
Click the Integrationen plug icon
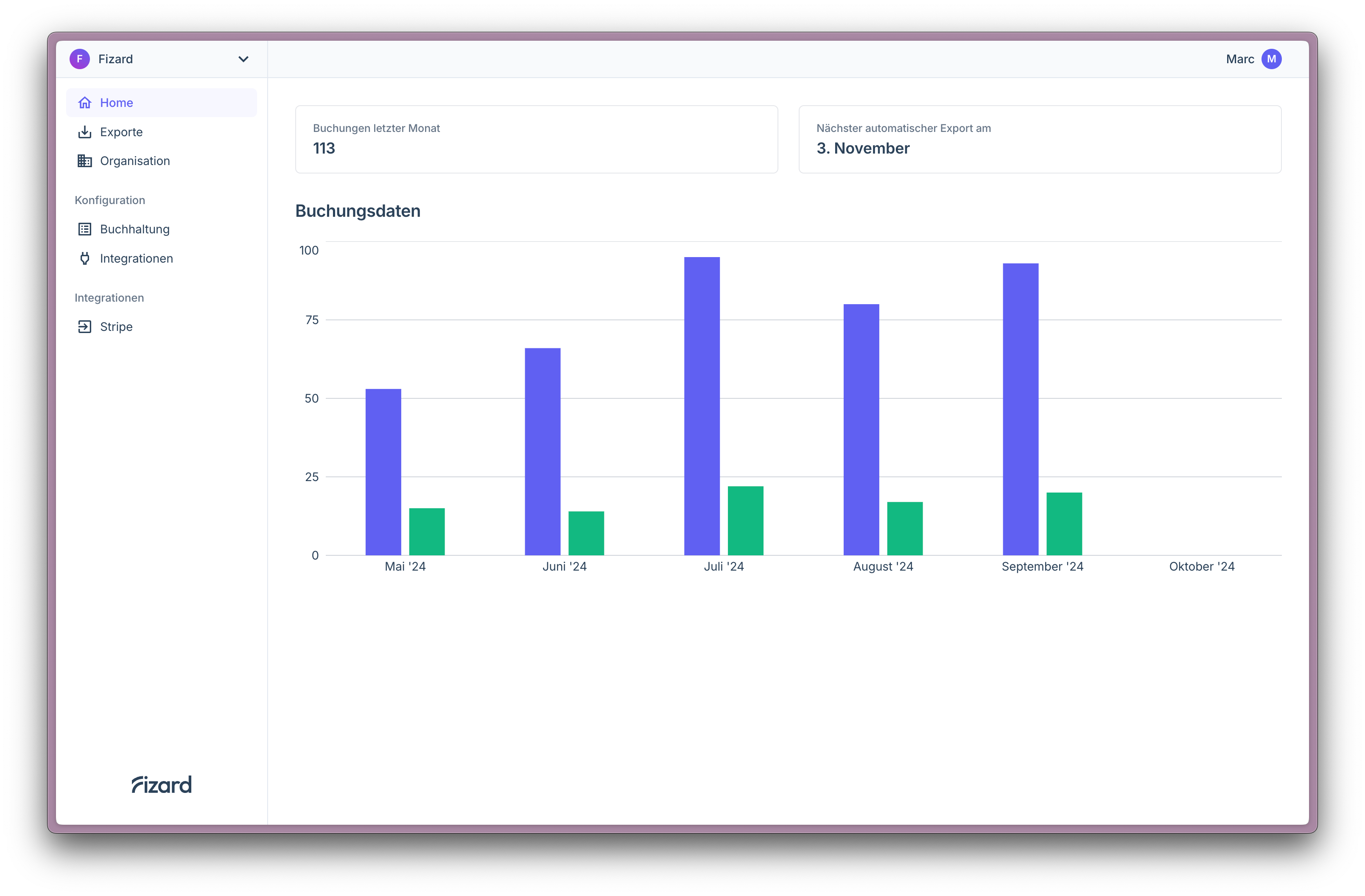click(85, 259)
